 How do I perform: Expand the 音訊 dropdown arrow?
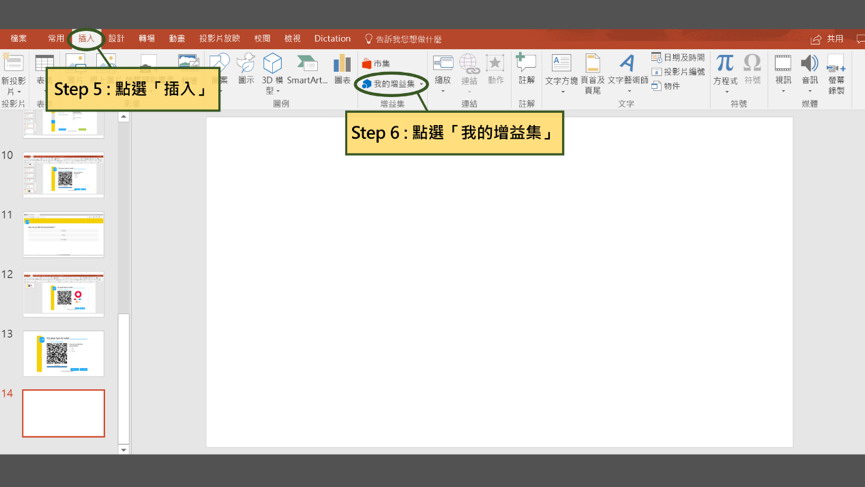(x=809, y=91)
